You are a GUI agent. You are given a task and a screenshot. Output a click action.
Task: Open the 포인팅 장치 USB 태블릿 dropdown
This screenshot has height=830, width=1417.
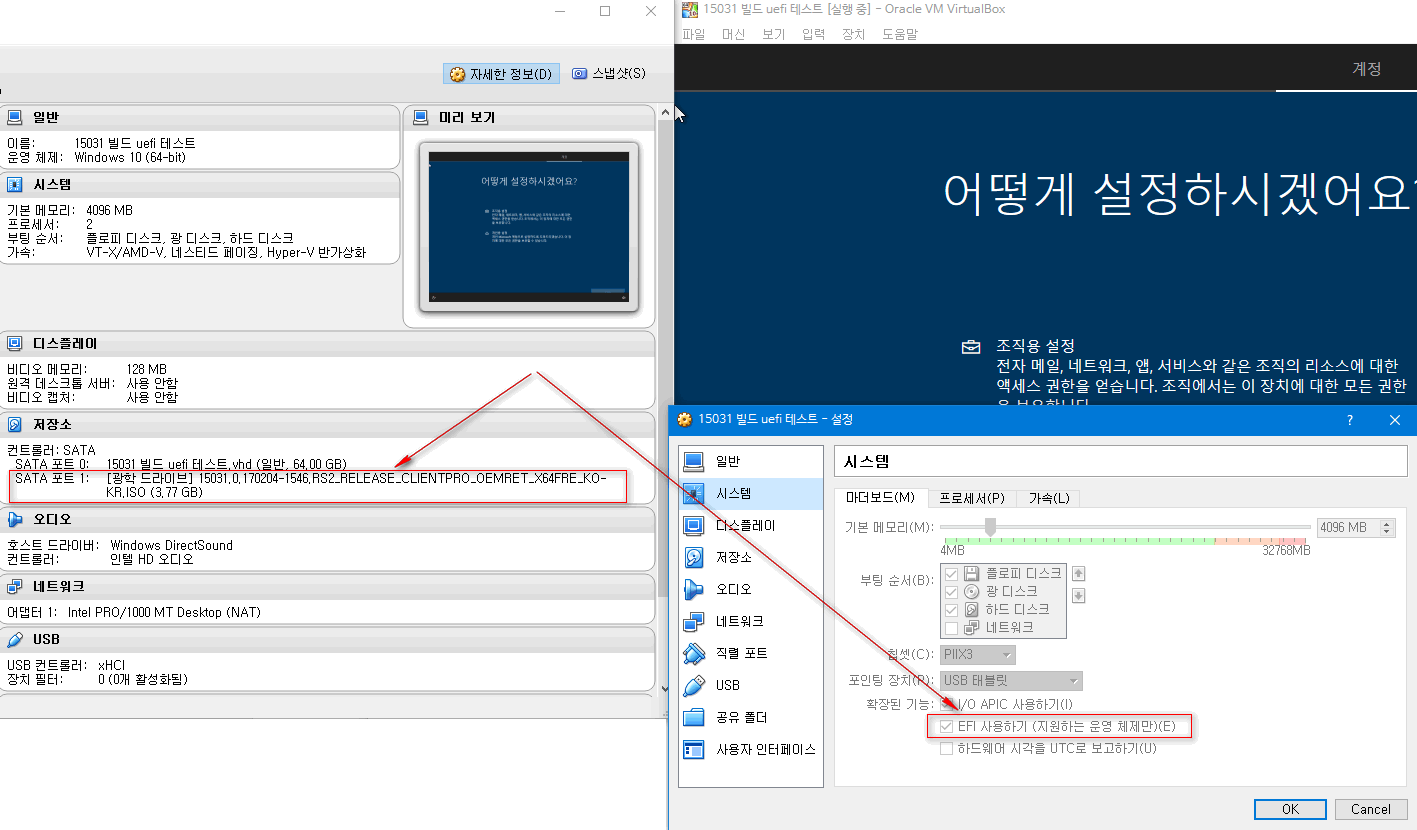point(1010,681)
